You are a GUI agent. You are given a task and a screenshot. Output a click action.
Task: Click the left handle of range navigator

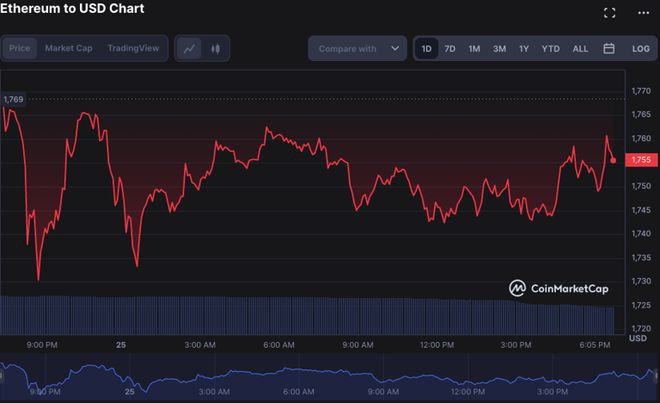(3, 378)
